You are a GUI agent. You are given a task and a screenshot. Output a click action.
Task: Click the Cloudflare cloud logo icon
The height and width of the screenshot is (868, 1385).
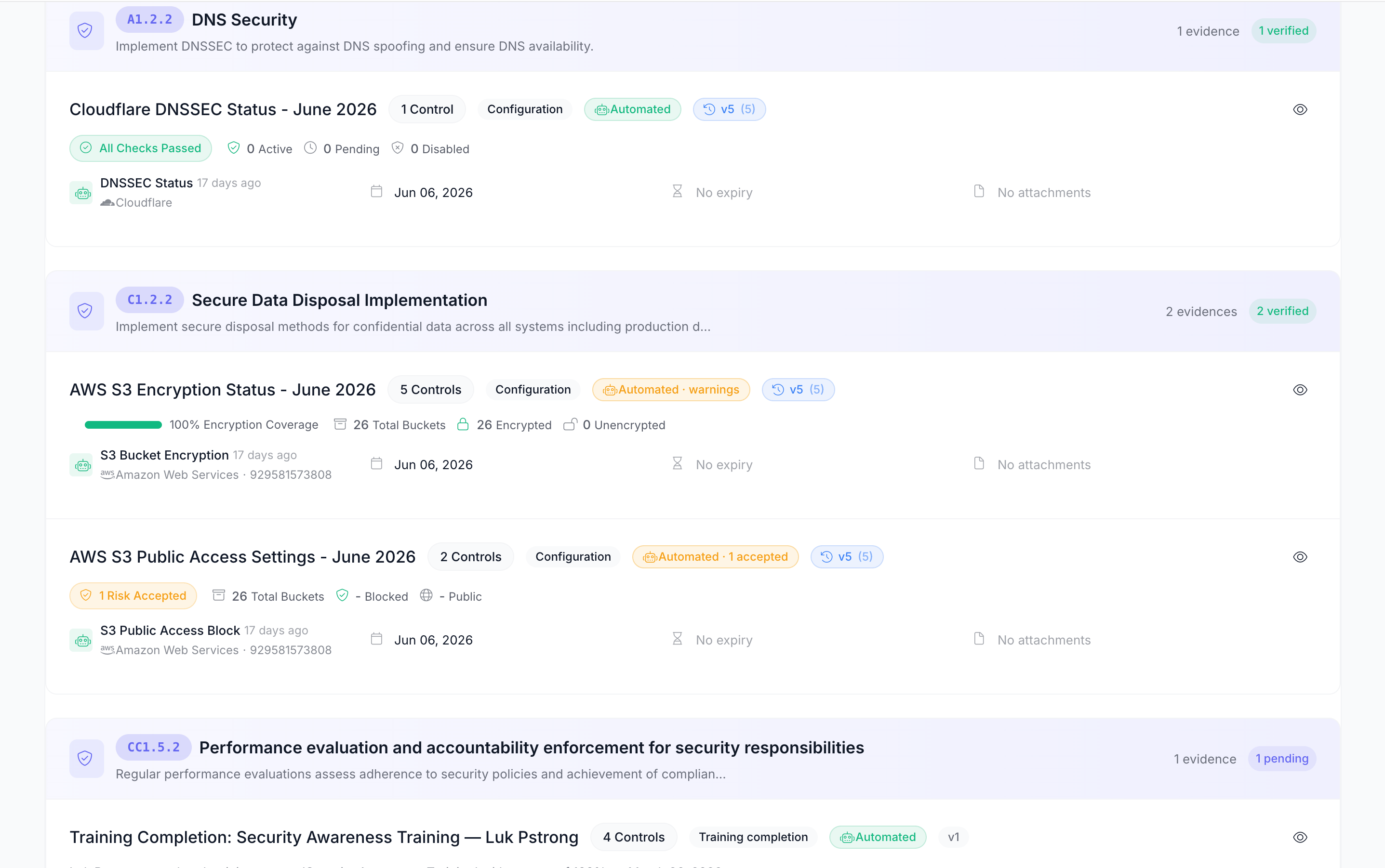107,203
